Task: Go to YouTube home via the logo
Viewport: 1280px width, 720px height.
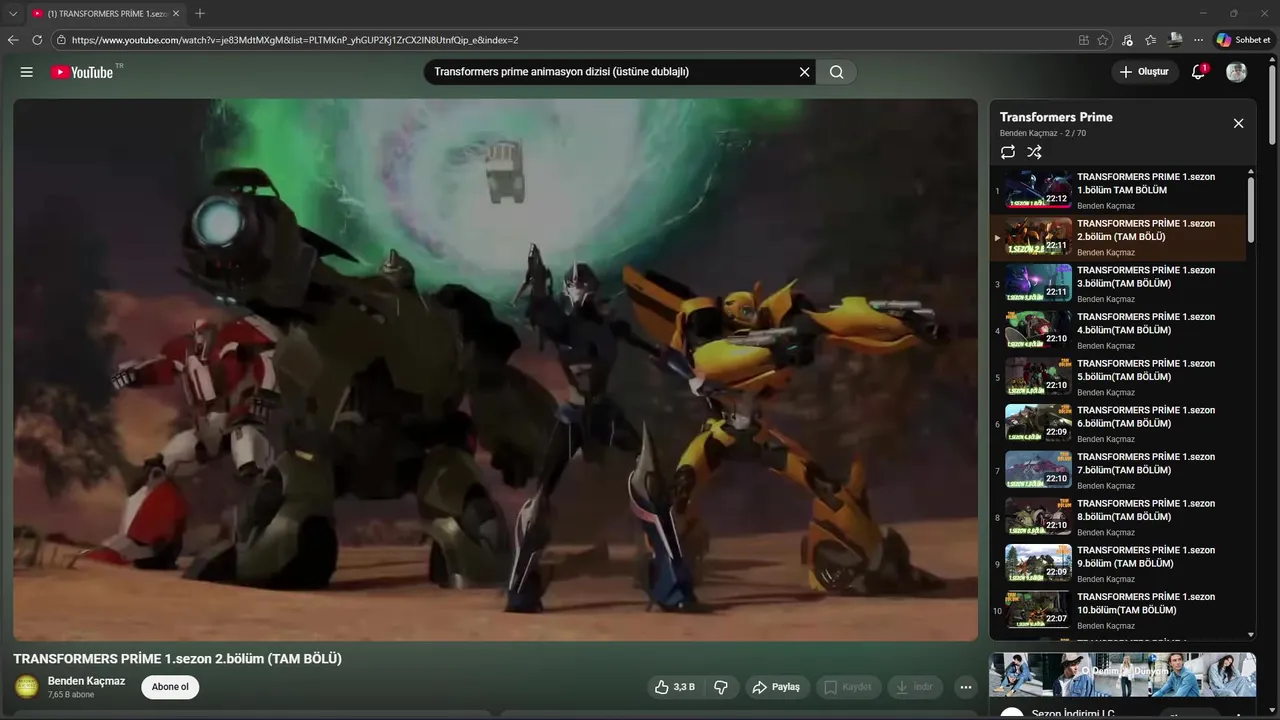Action: tap(82, 72)
